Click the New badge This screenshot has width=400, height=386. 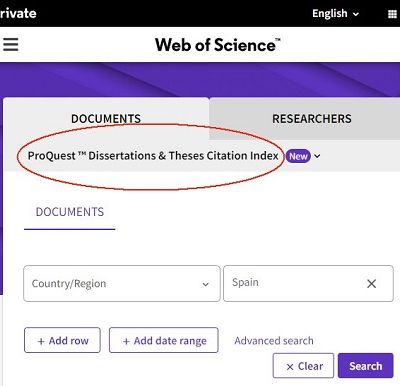pyautogui.click(x=298, y=156)
